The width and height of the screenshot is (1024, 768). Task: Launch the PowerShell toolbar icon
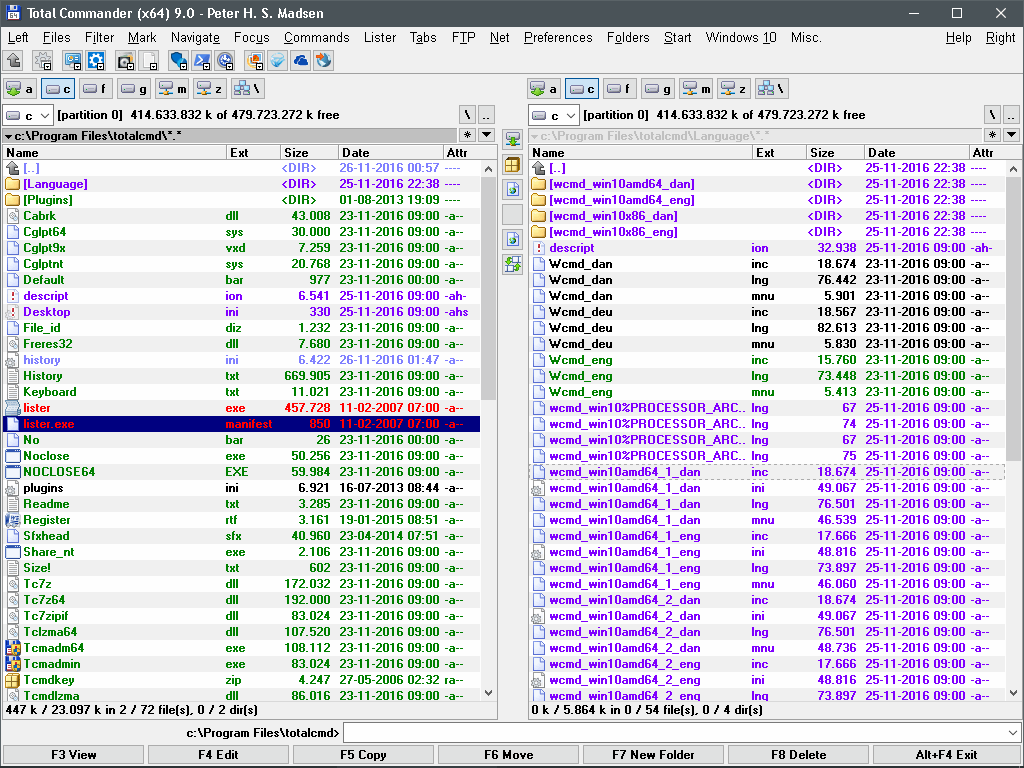(202, 61)
